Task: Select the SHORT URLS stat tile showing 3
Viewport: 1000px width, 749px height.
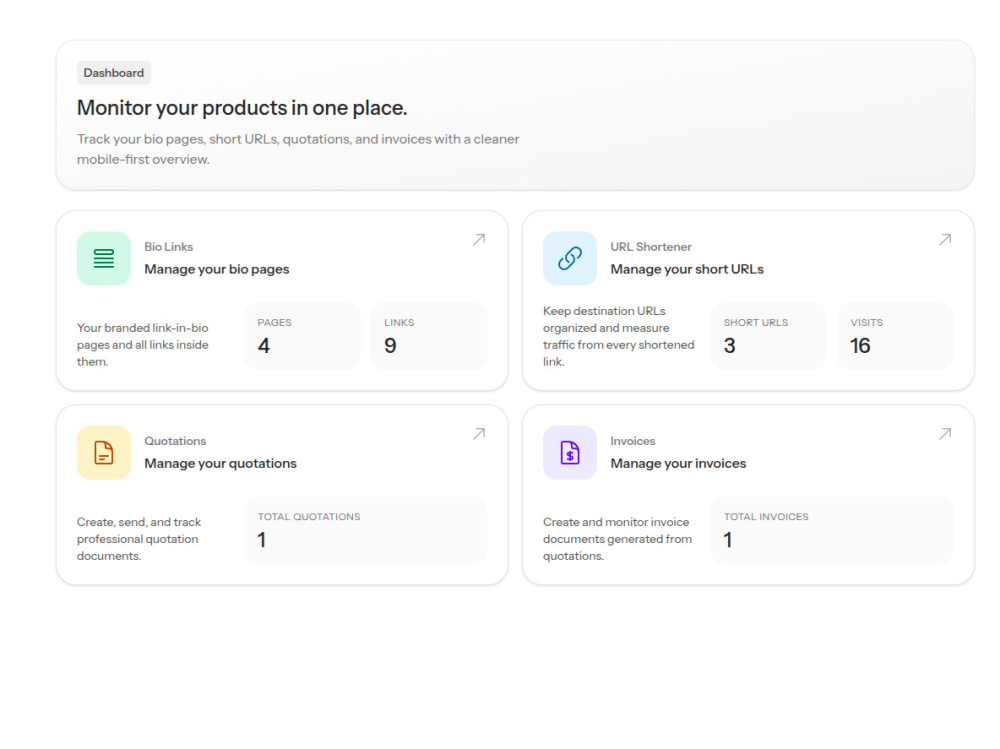Action: (768, 336)
